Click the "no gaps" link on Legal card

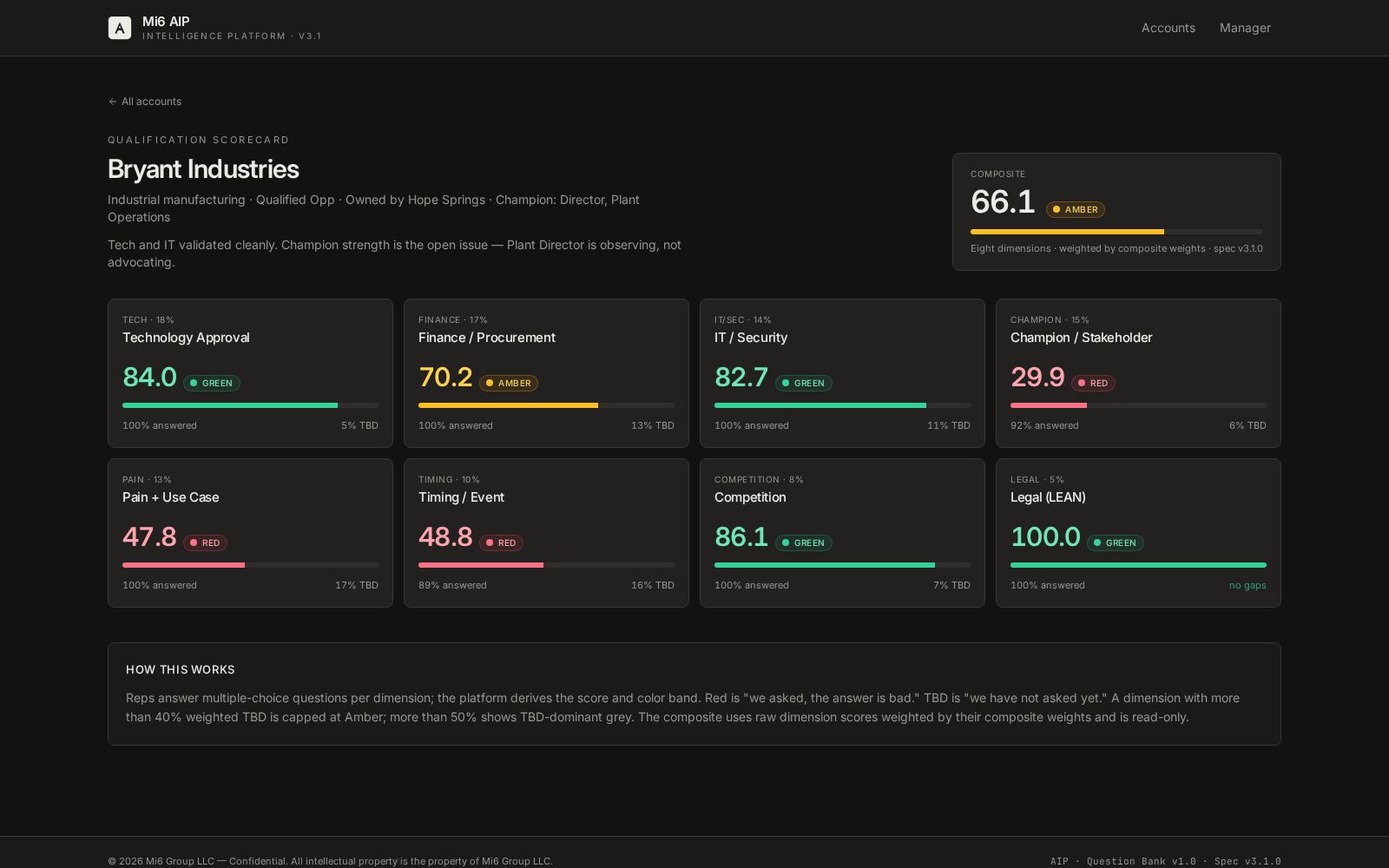[x=1247, y=585]
